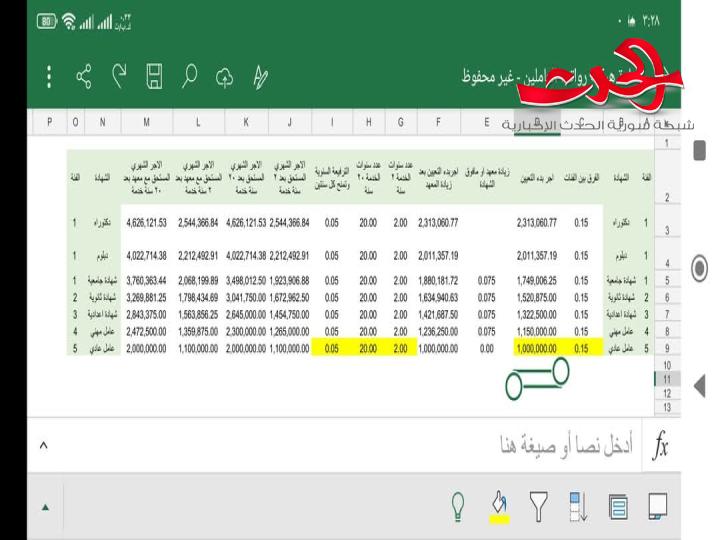Select highlighted 1,000,000.00 cell in column D
Screen dimensions: 720x540
point(537,349)
